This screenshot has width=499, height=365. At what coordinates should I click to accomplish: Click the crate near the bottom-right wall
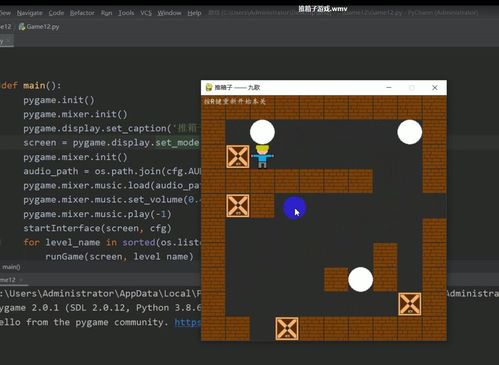[x=410, y=304]
